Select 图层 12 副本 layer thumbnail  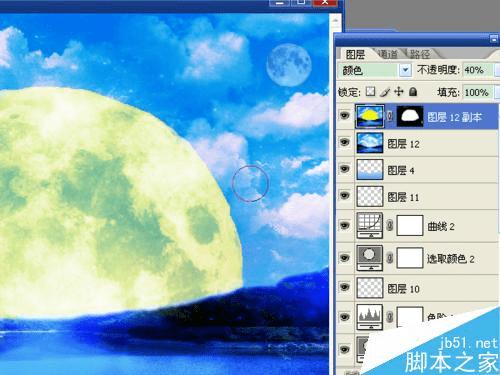tap(369, 116)
